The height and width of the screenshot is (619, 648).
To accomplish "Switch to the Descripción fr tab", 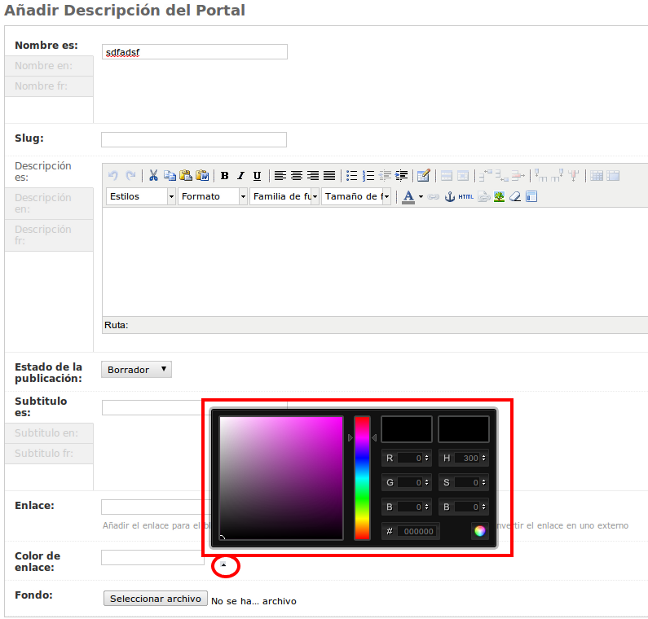I will [x=49, y=235].
